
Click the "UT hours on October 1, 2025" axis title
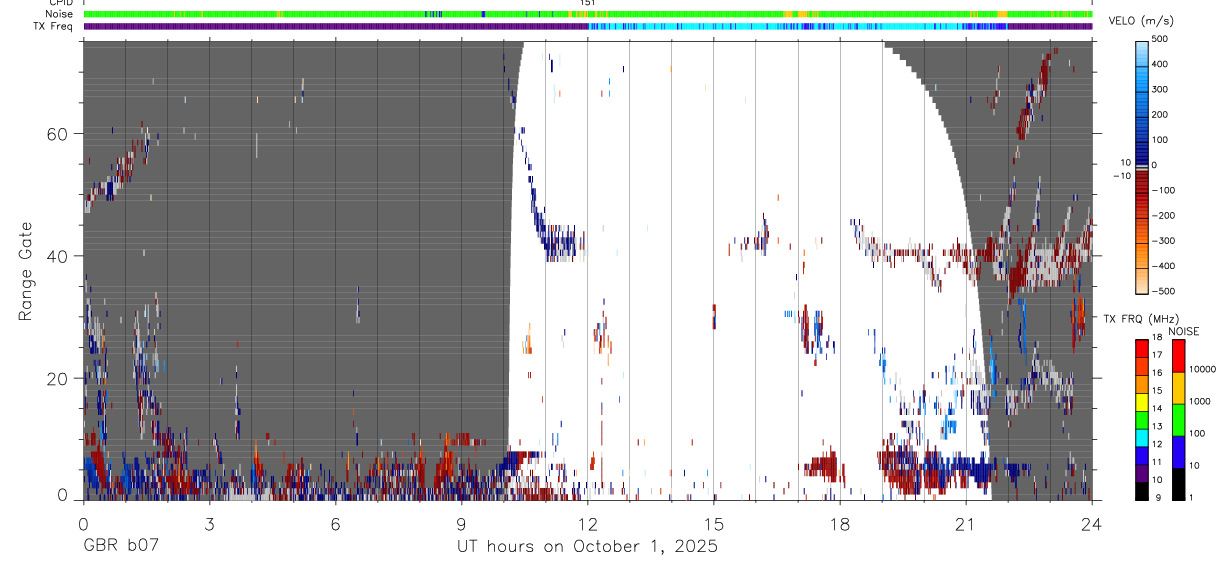[x=587, y=547]
